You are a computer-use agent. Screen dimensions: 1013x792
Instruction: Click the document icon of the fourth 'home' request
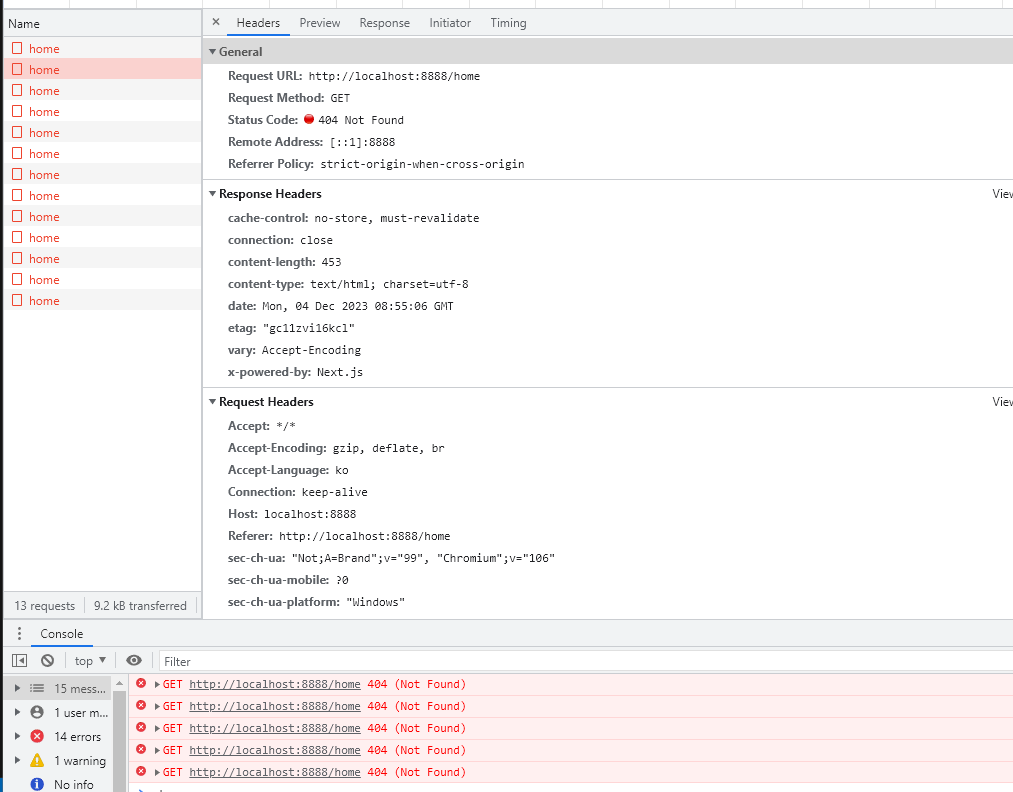coord(17,111)
